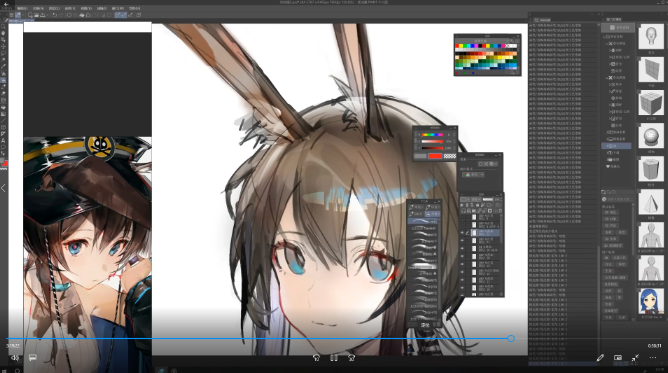The height and width of the screenshot is (373, 668).
Task: Select the Pen tool in left toolbar
Action: [3, 74]
